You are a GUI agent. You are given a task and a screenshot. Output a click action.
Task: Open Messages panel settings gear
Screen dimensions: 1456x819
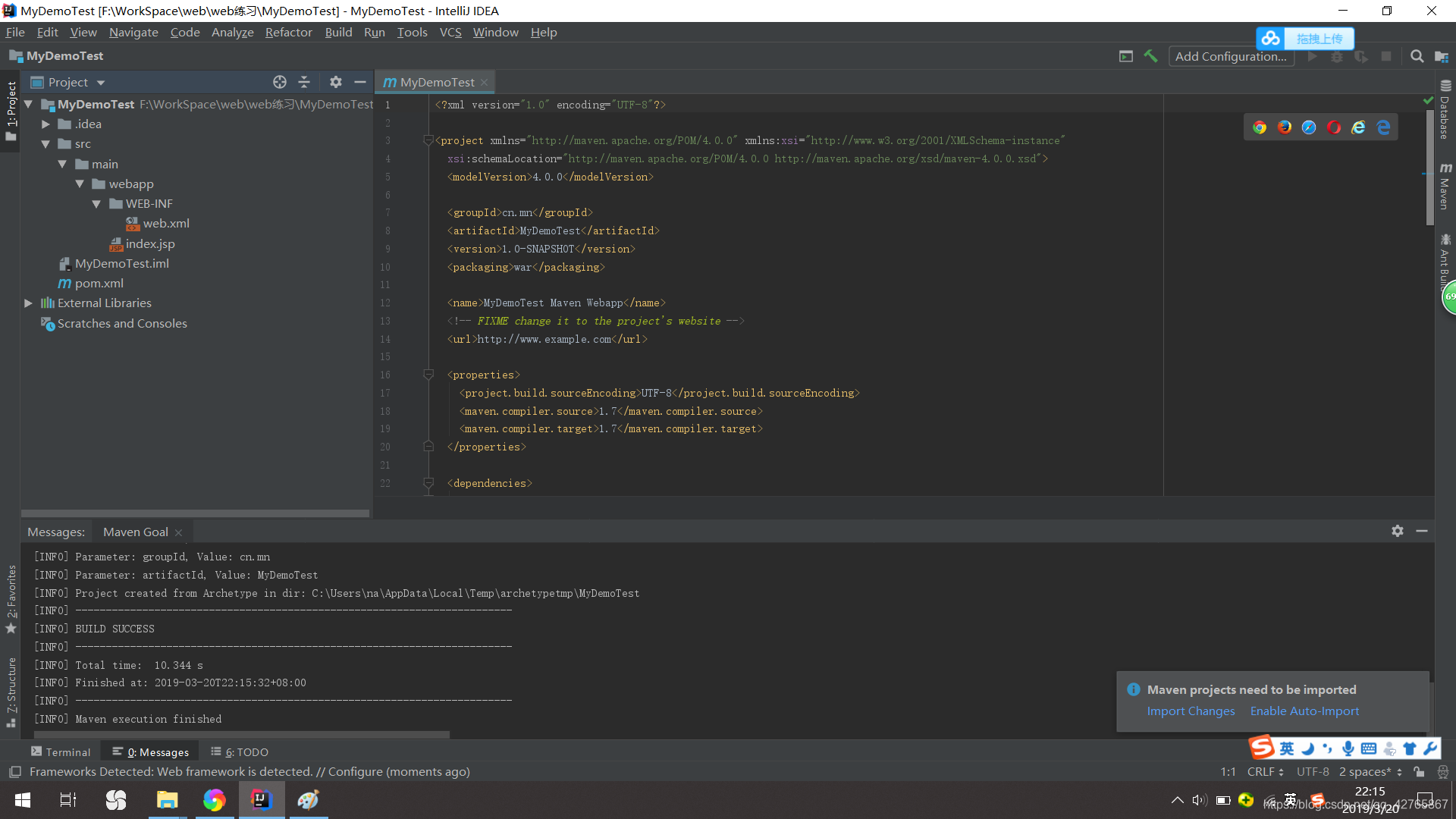1398,531
